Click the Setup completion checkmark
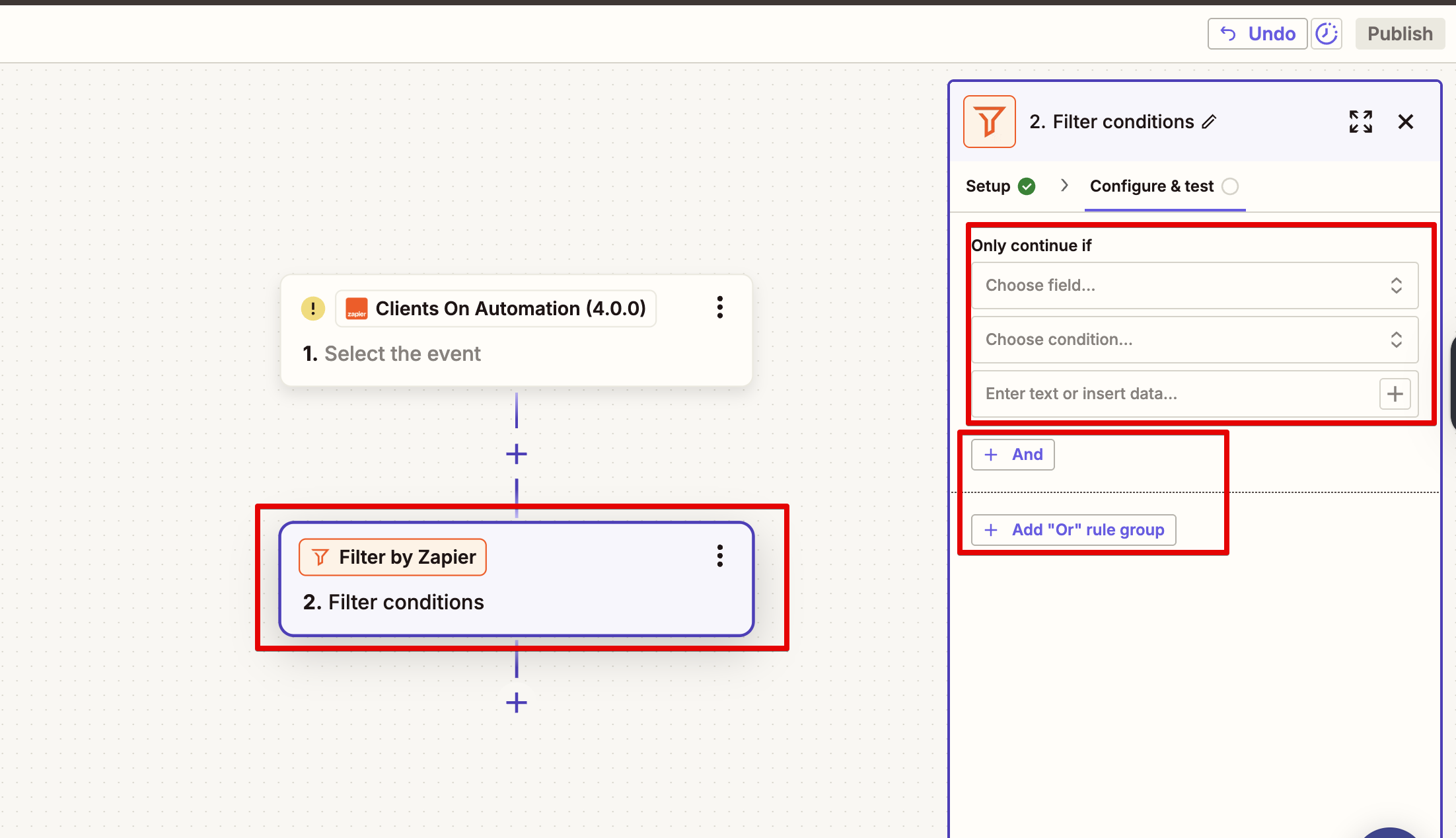This screenshot has width=1456, height=838. (x=1027, y=186)
